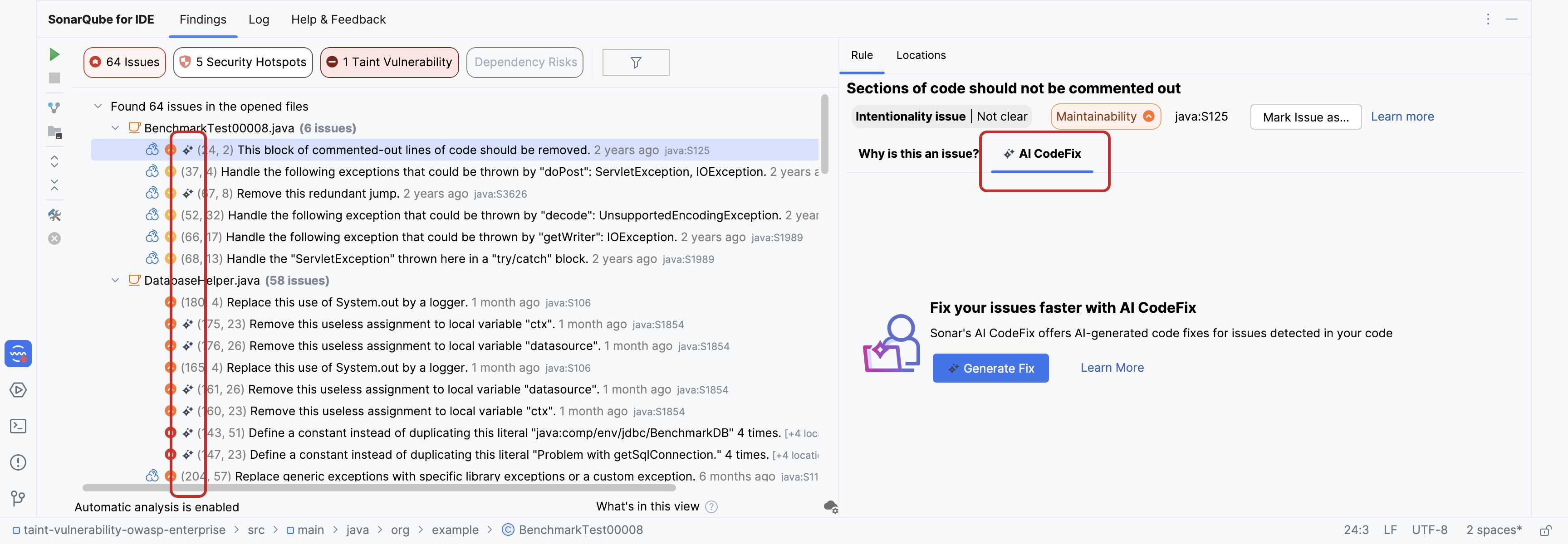1568x544 pixels.
Task: Select the SonarQube for IDE blue sidebar icon
Action: 18,354
